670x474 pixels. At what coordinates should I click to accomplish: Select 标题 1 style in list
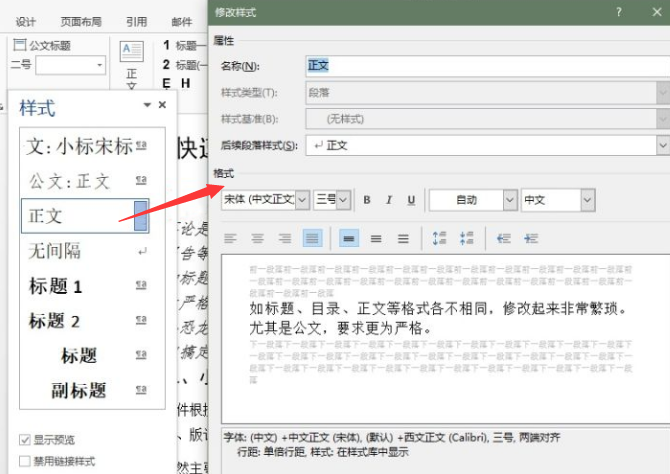tap(85, 286)
